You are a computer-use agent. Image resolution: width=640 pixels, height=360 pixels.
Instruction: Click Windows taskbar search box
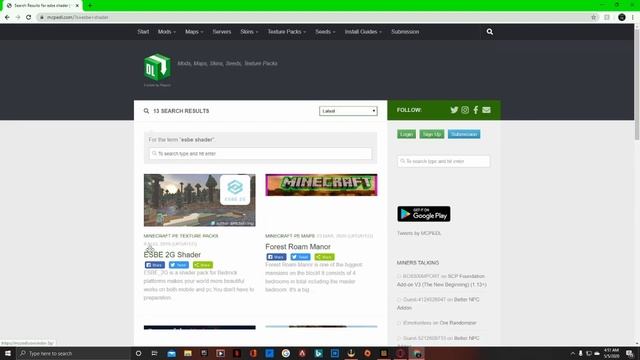coord(73,353)
